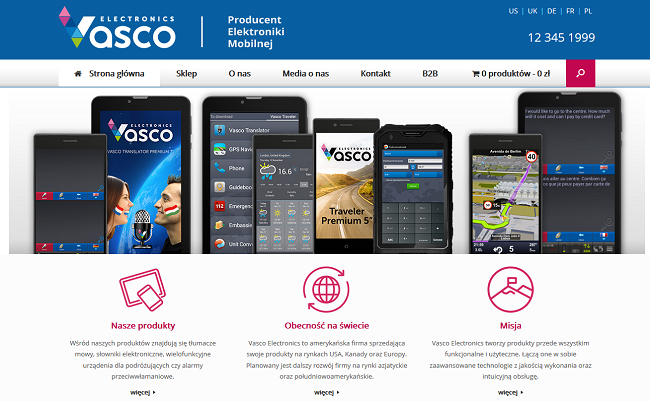Switch language to DE
The width and height of the screenshot is (650, 401).
click(552, 11)
